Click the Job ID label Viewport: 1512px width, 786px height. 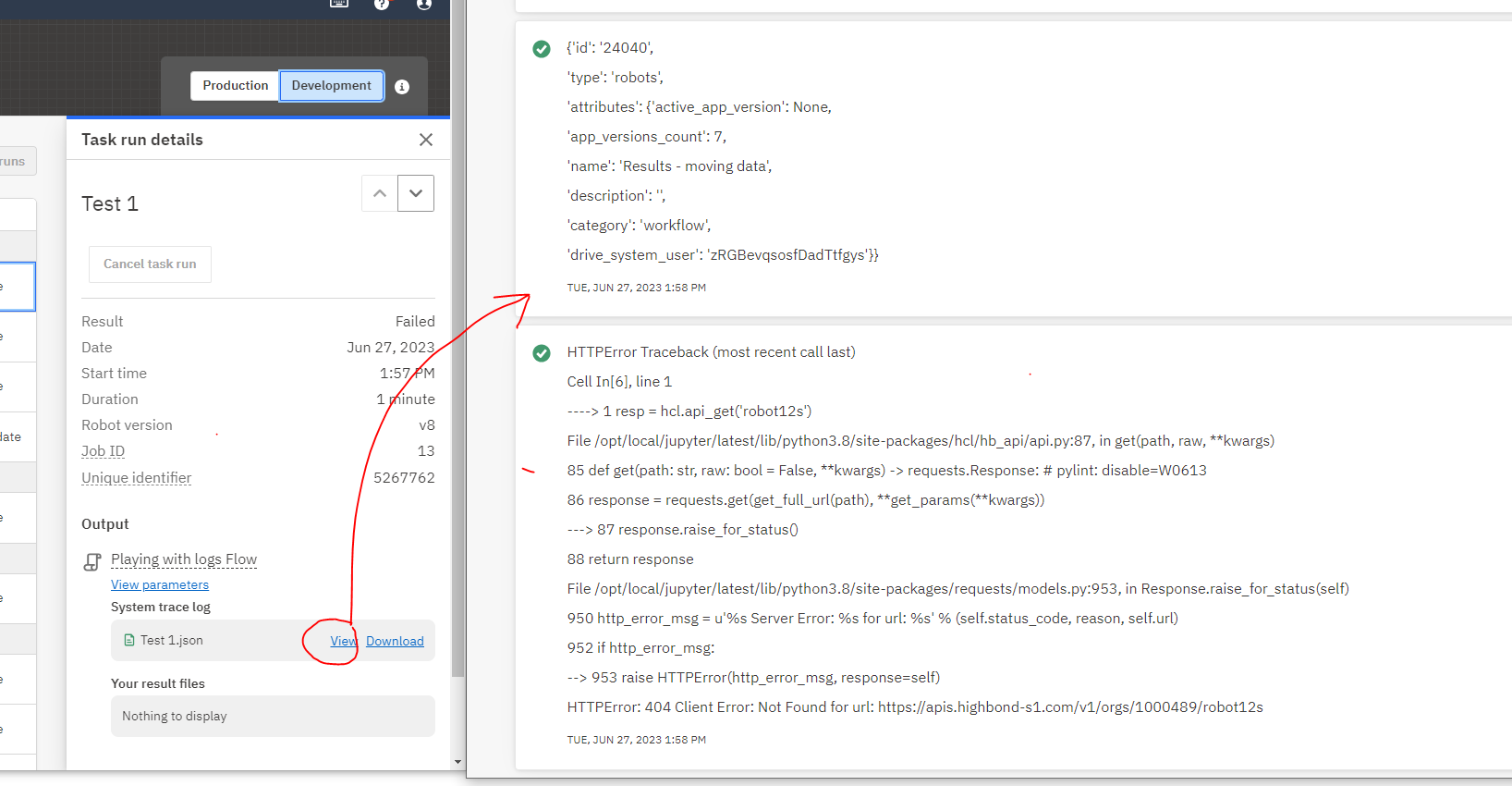click(x=103, y=451)
